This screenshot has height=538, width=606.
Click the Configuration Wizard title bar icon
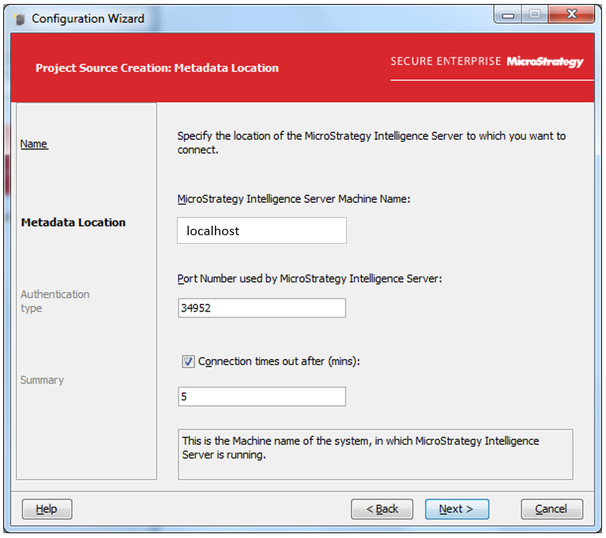click(20, 19)
